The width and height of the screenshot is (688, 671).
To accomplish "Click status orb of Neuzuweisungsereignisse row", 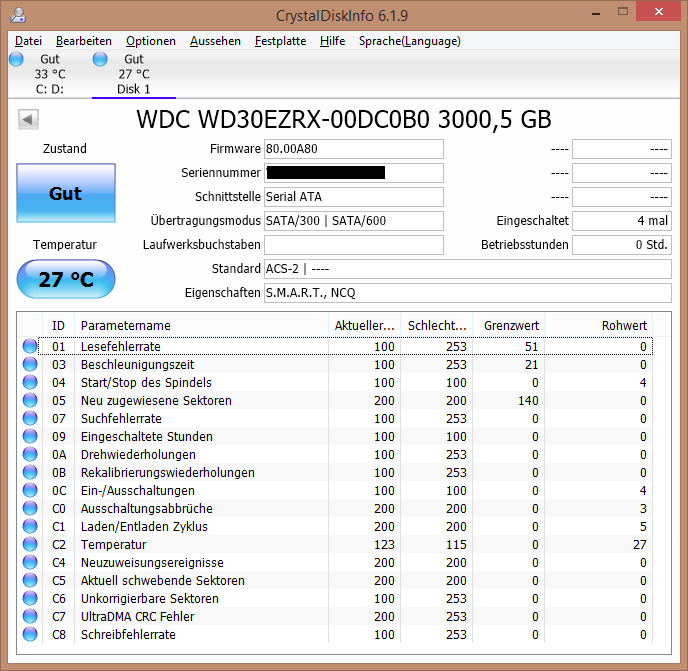I will [x=30, y=562].
